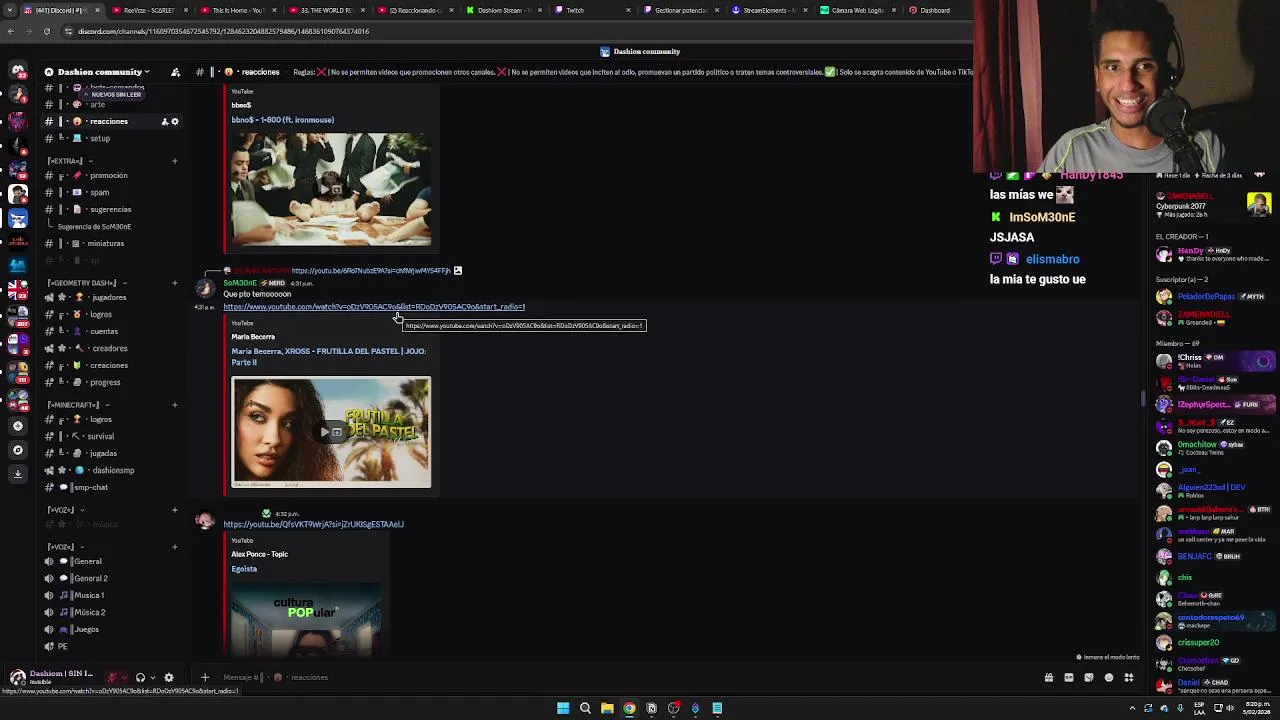This screenshot has width=1280, height=720.
Task: Open user settings gear
Action: point(169,677)
